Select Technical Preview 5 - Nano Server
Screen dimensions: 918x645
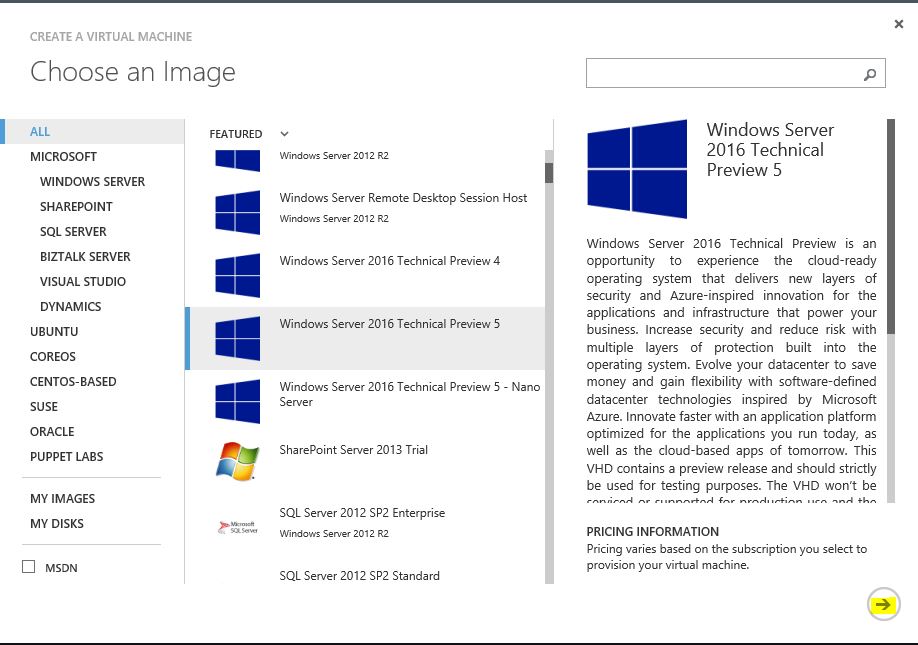(x=365, y=402)
